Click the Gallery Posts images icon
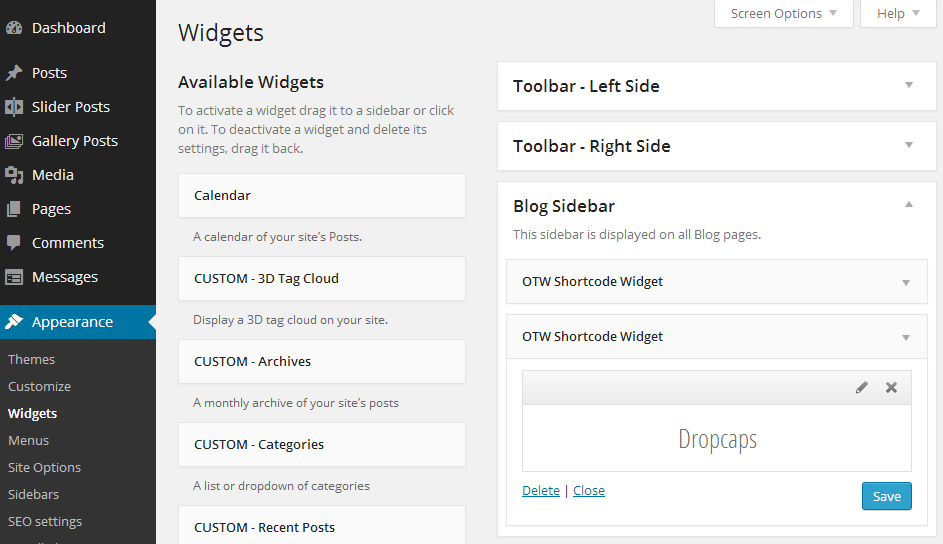The image size is (943, 544). tap(14, 141)
